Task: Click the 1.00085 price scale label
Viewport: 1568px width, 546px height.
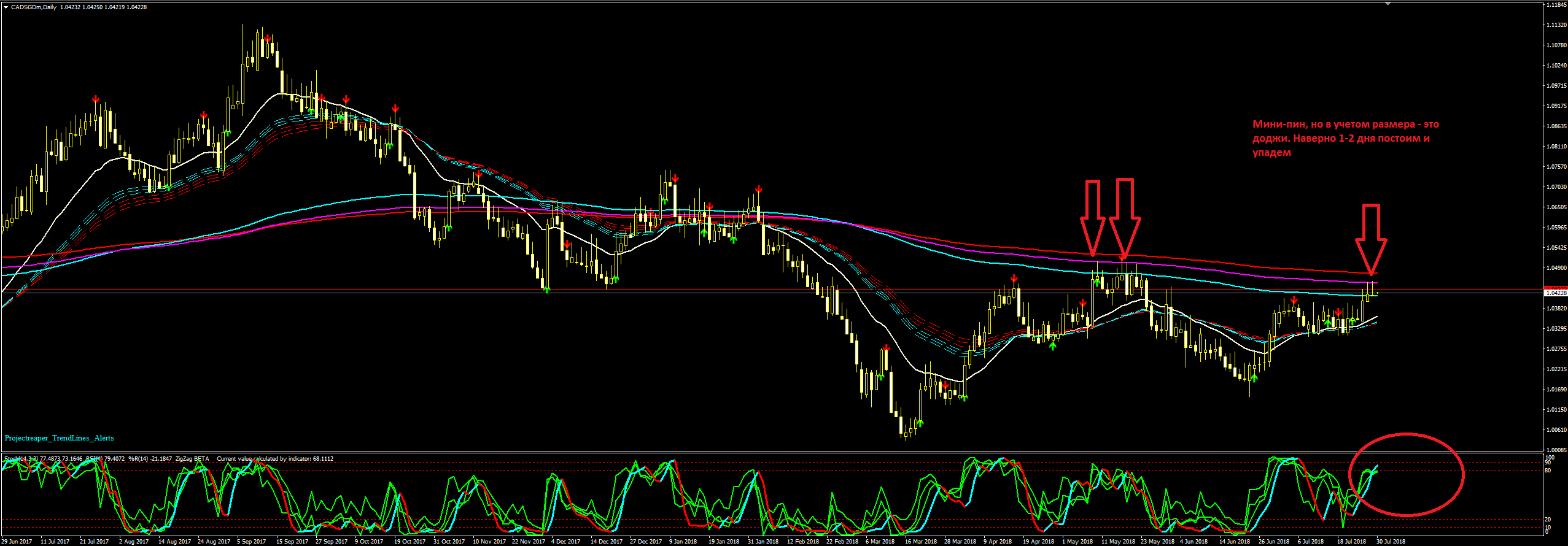Action: coord(1555,450)
